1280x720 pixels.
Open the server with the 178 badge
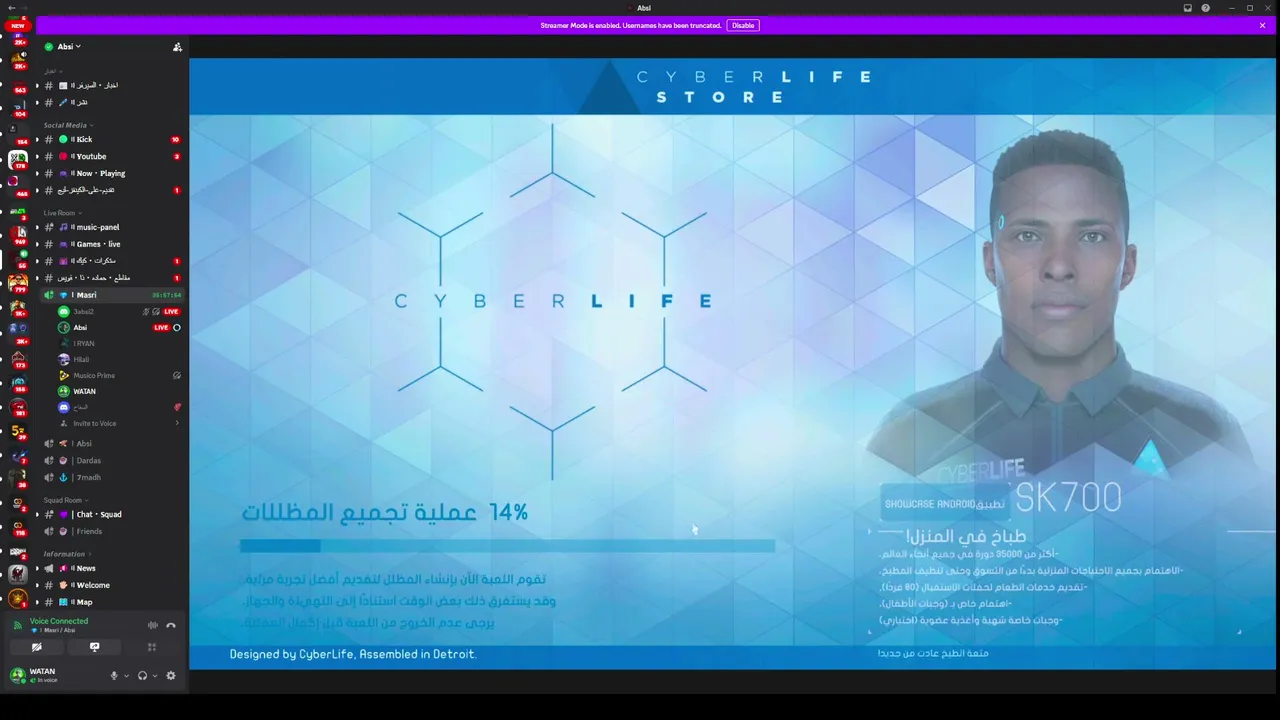point(17,158)
